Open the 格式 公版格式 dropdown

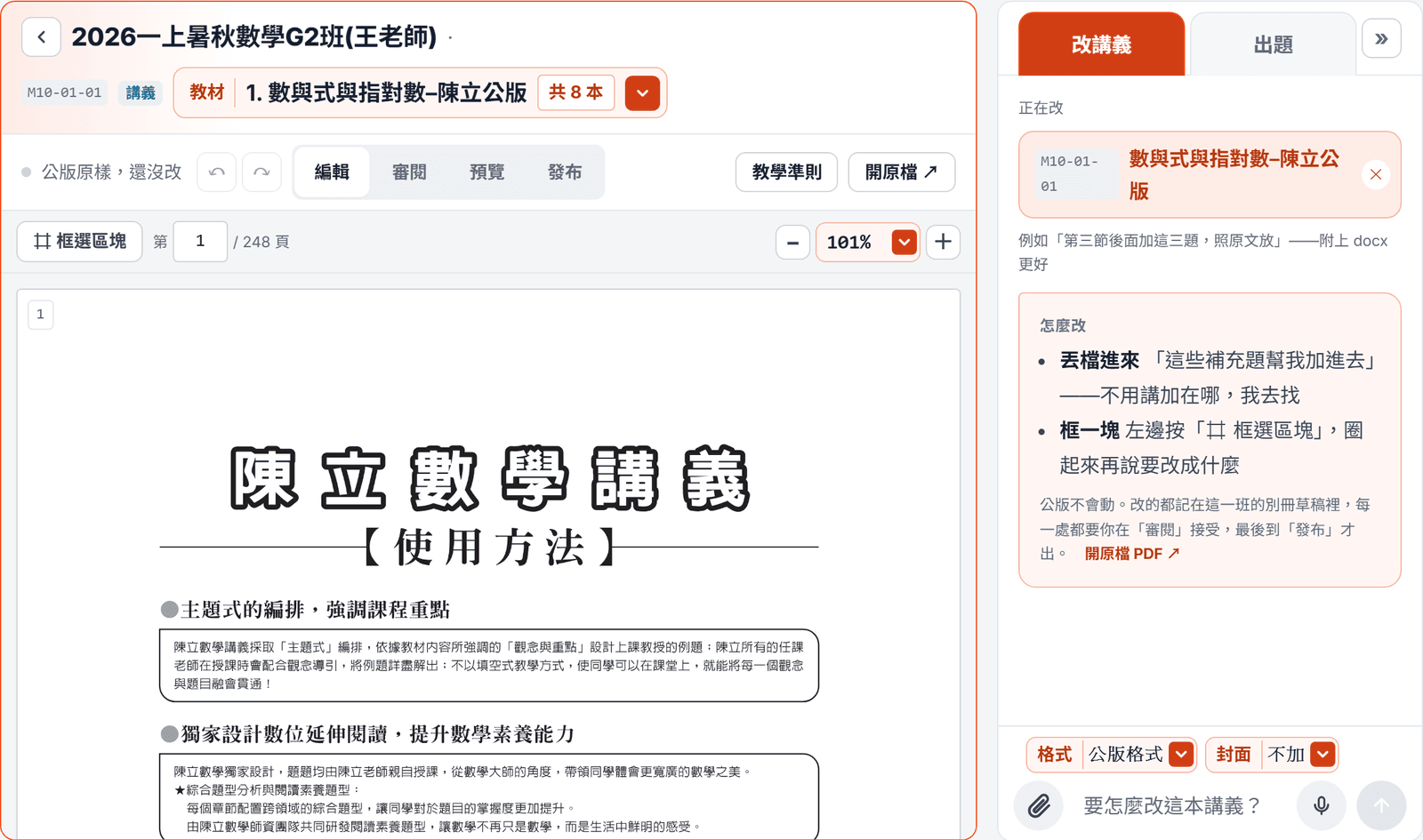pyautogui.click(x=1181, y=755)
